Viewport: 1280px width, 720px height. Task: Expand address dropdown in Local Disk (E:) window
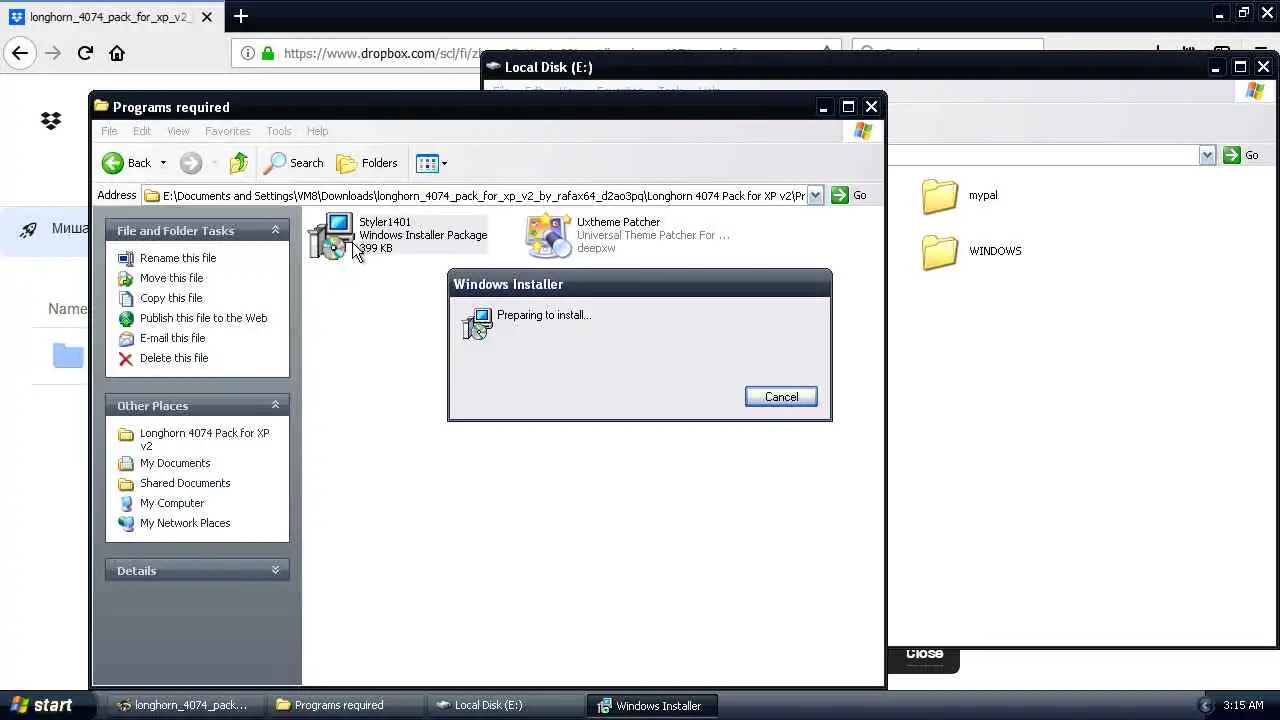(1207, 155)
